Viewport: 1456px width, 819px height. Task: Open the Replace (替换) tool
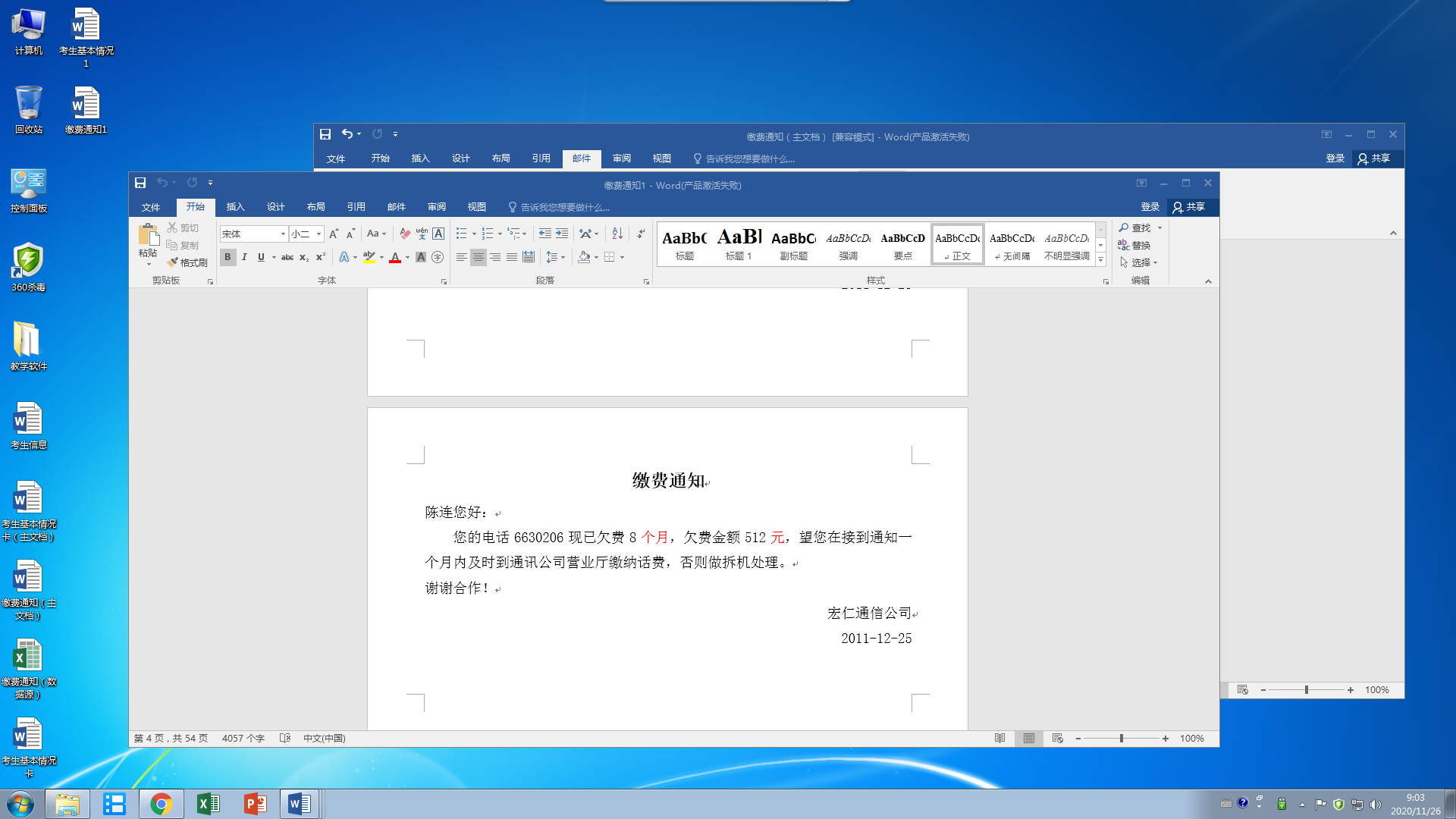click(1134, 245)
